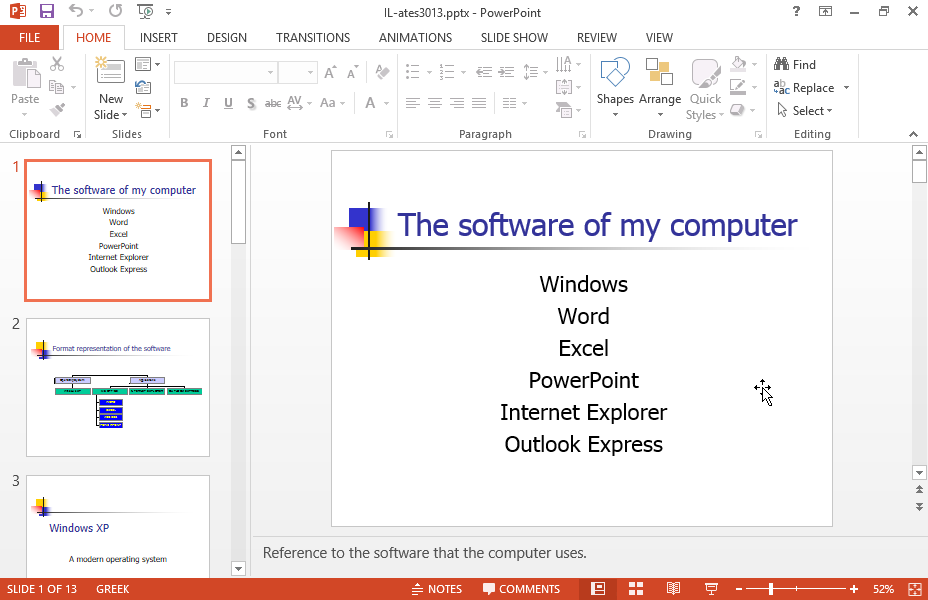Switch to the INSERT tab

click(159, 38)
